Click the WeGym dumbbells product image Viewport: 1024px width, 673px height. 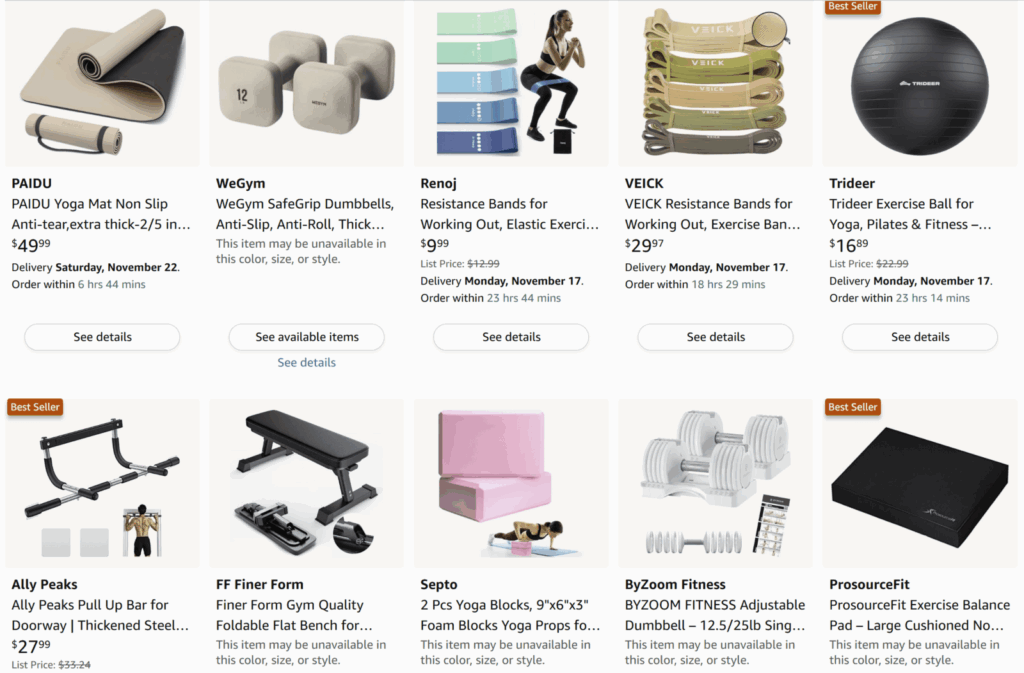point(307,83)
